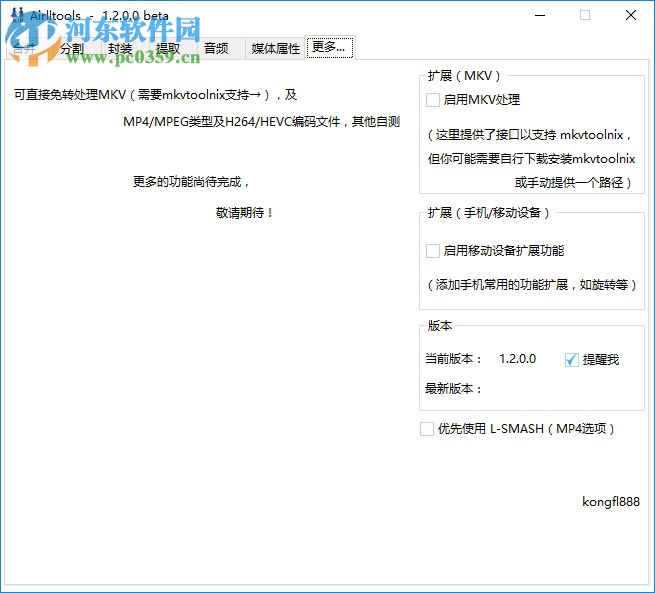Click the 当前版本 1.2.0.0 value
The width and height of the screenshot is (655, 593).
tap(517, 359)
